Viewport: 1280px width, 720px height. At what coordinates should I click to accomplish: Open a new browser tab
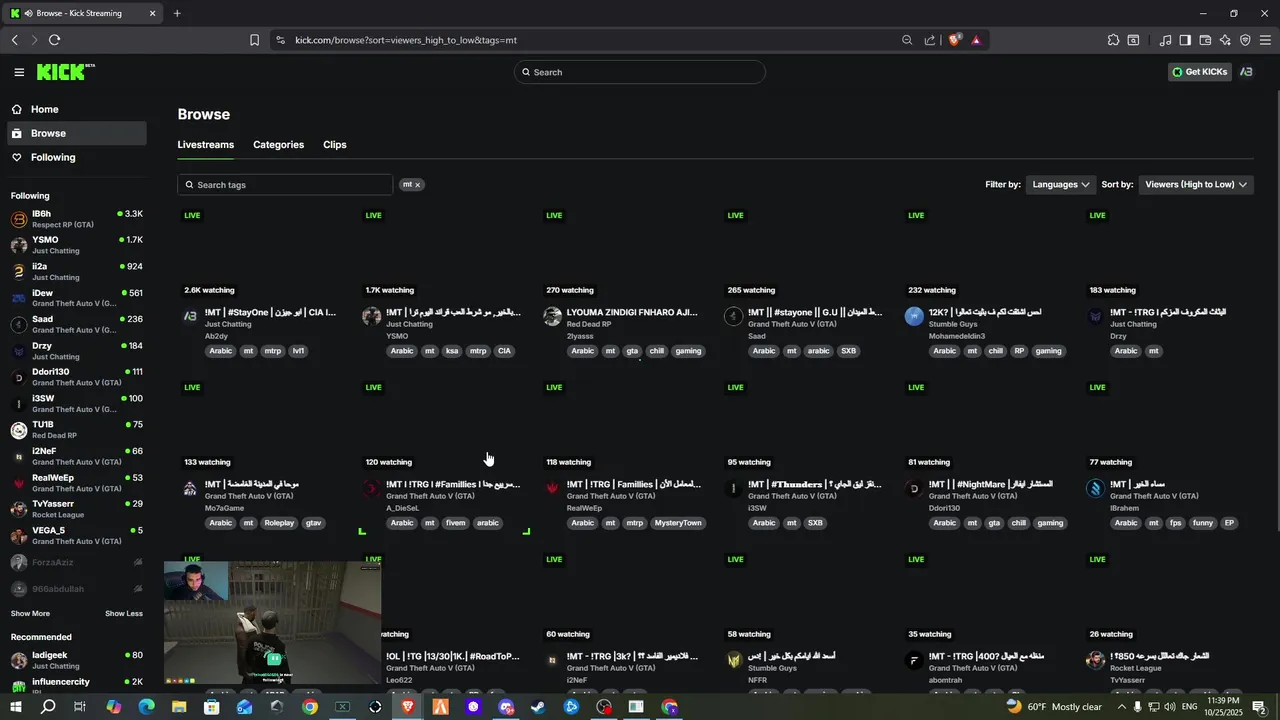tap(177, 13)
